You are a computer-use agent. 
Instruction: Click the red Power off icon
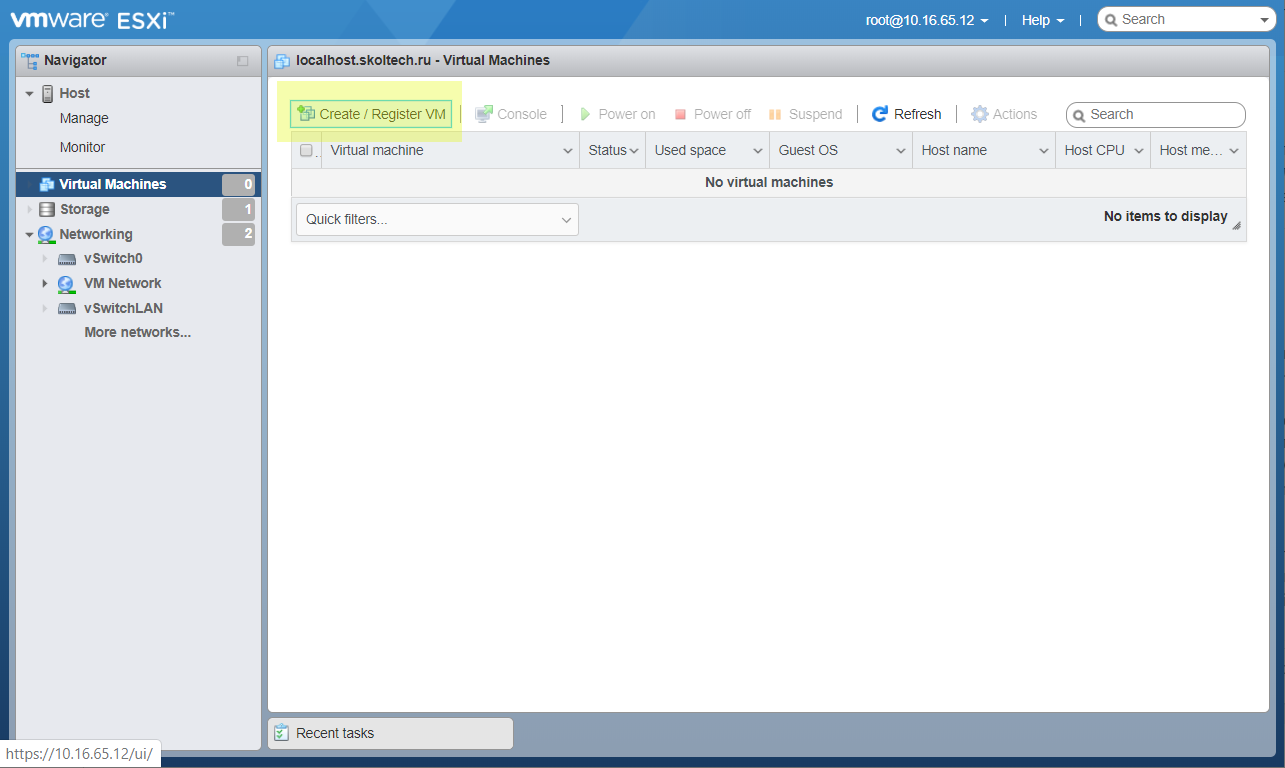680,114
